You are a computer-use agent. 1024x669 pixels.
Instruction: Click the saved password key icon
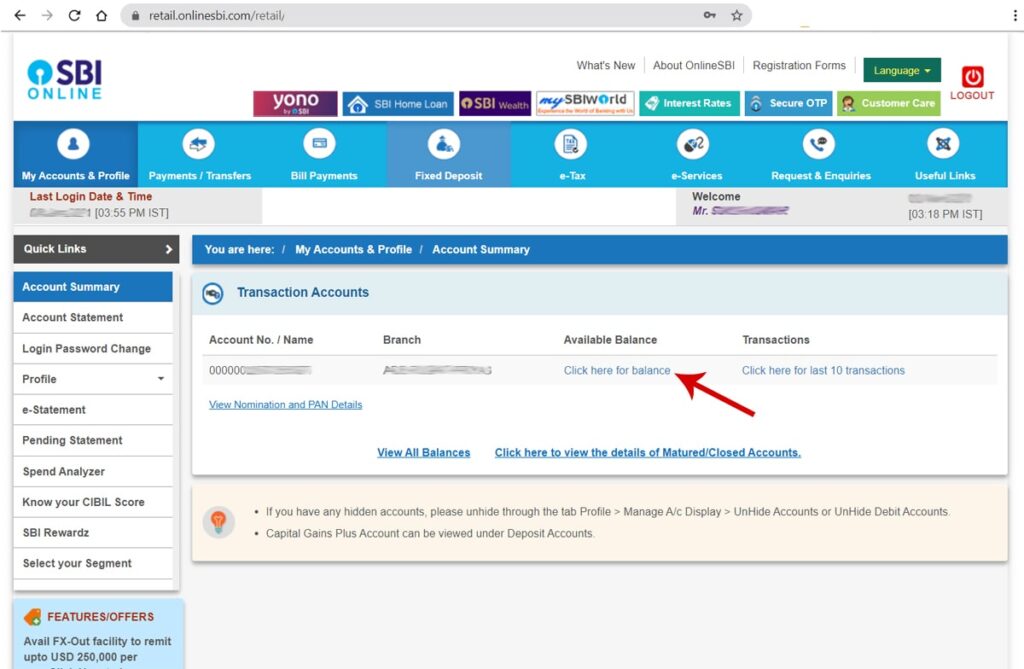pos(709,15)
